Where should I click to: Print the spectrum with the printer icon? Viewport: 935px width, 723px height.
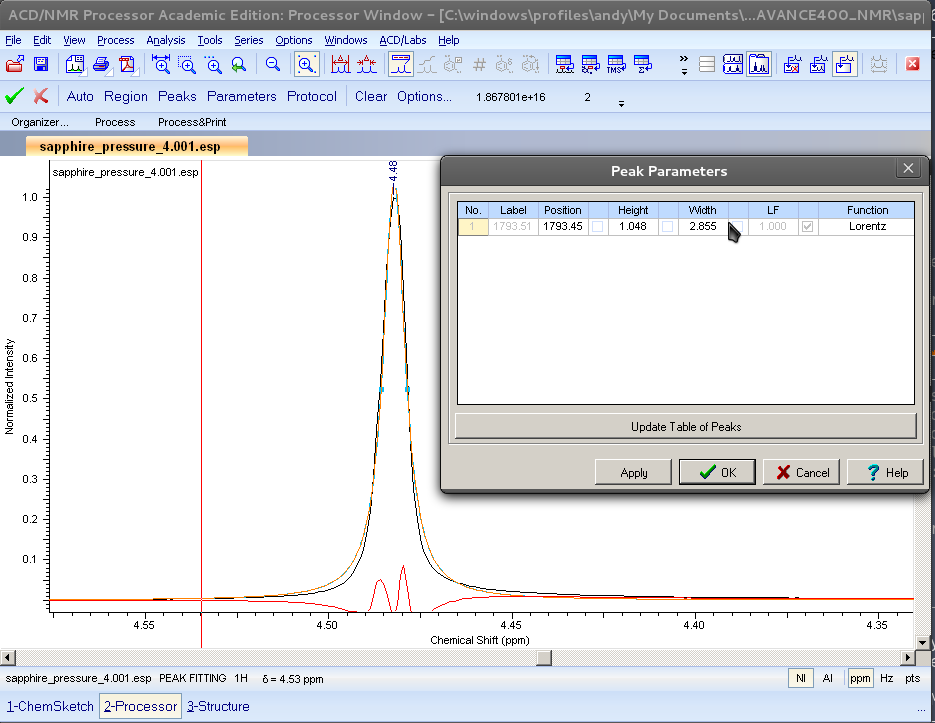click(x=101, y=64)
